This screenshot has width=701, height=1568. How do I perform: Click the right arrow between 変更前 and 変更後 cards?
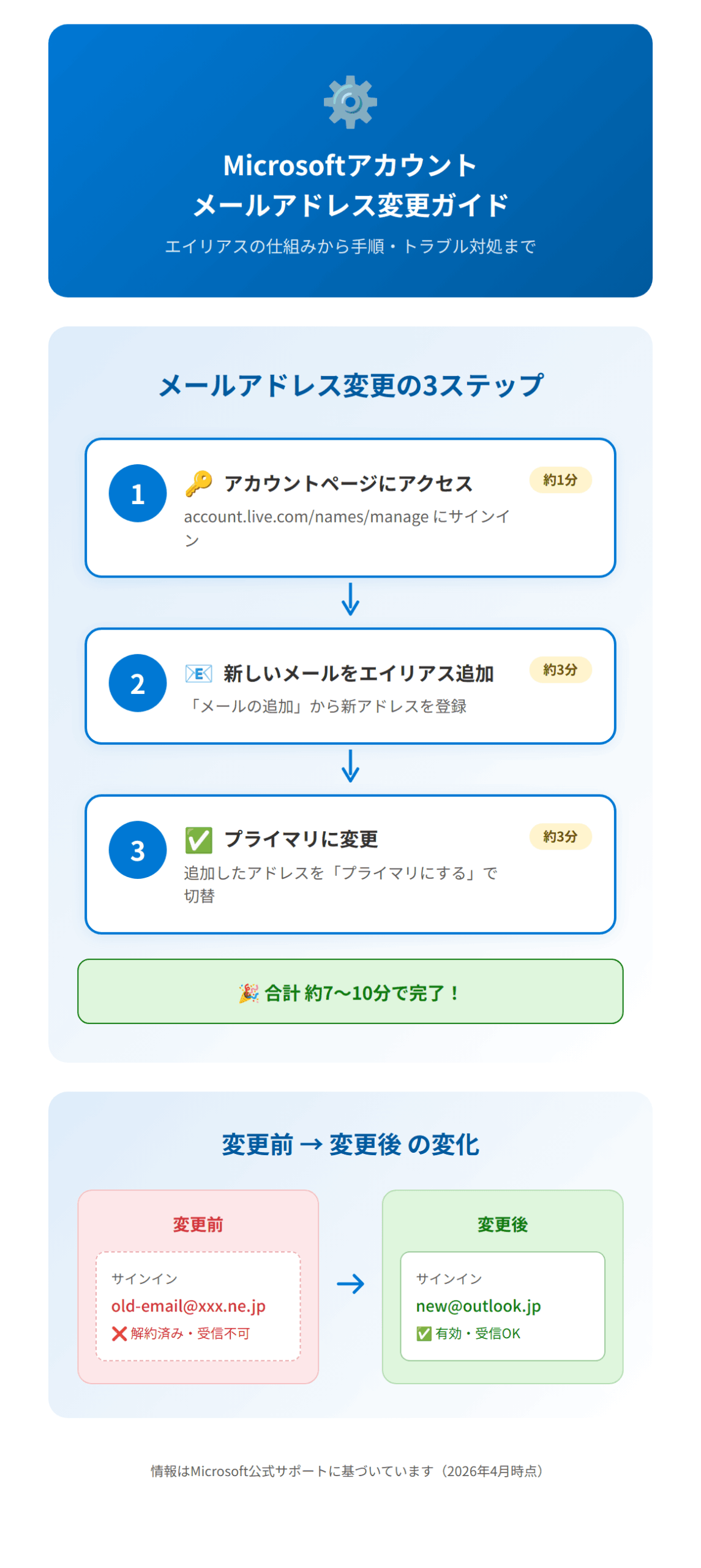click(x=350, y=1283)
